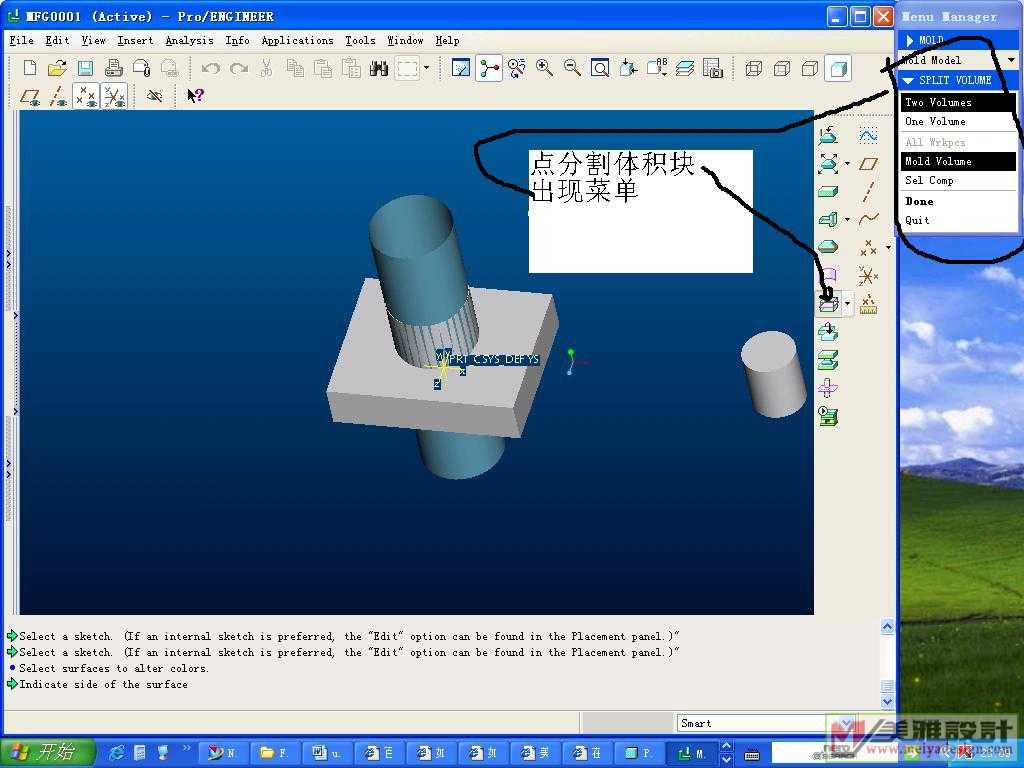Viewport: 1024px width, 768px height.
Task: Click the datum curve tool icon
Action: [x=868, y=219]
